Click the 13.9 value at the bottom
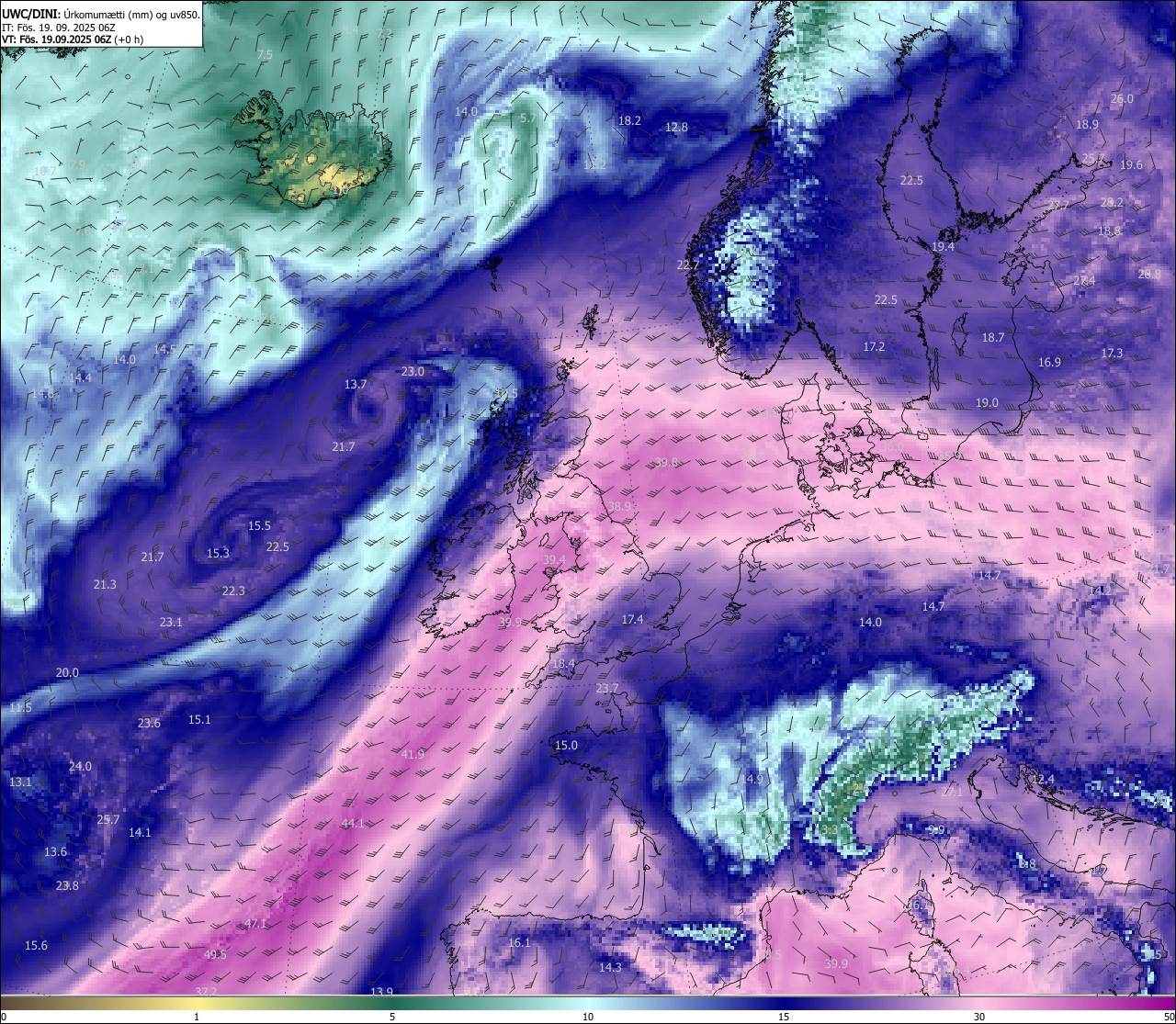 381,991
